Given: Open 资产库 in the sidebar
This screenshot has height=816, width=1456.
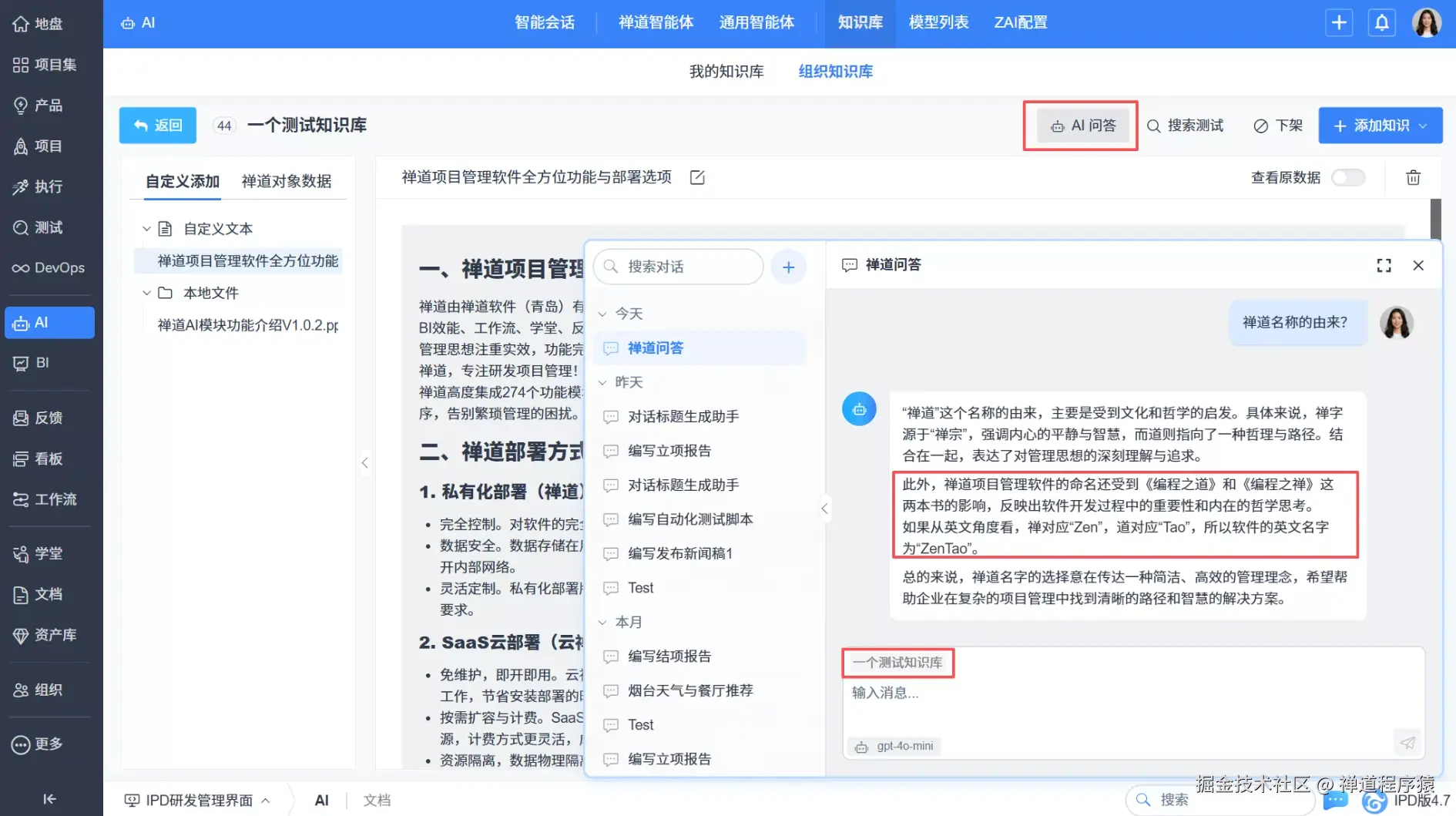Looking at the screenshot, I should pyautogui.click(x=45, y=636).
